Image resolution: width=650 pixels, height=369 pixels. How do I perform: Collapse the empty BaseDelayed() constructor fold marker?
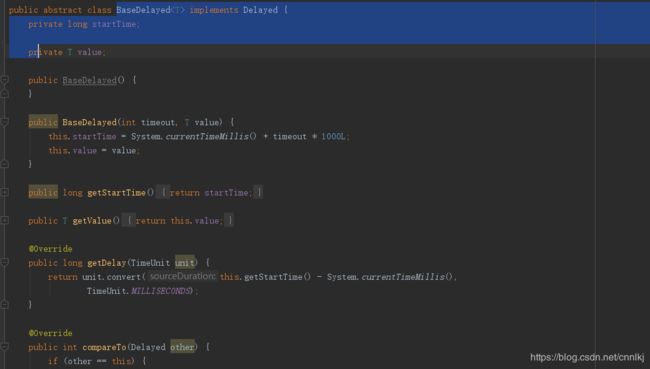coord(5,80)
